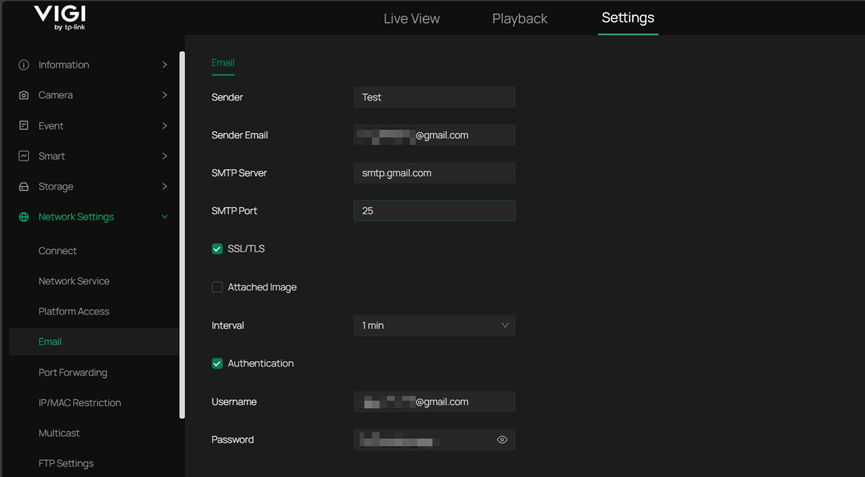Open the FTP Settings page

click(66, 464)
